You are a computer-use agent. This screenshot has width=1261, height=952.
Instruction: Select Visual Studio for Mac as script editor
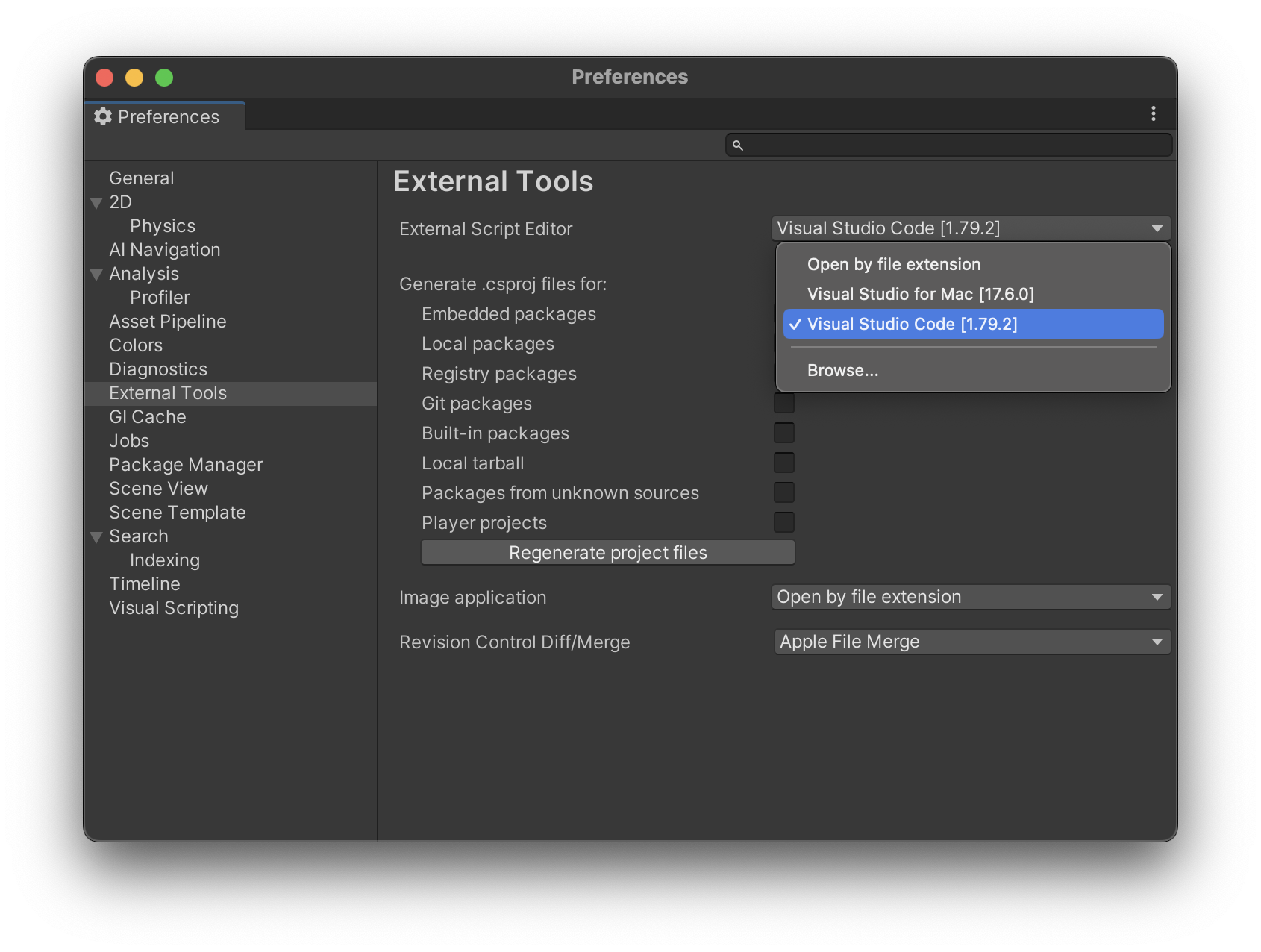pyautogui.click(x=921, y=294)
